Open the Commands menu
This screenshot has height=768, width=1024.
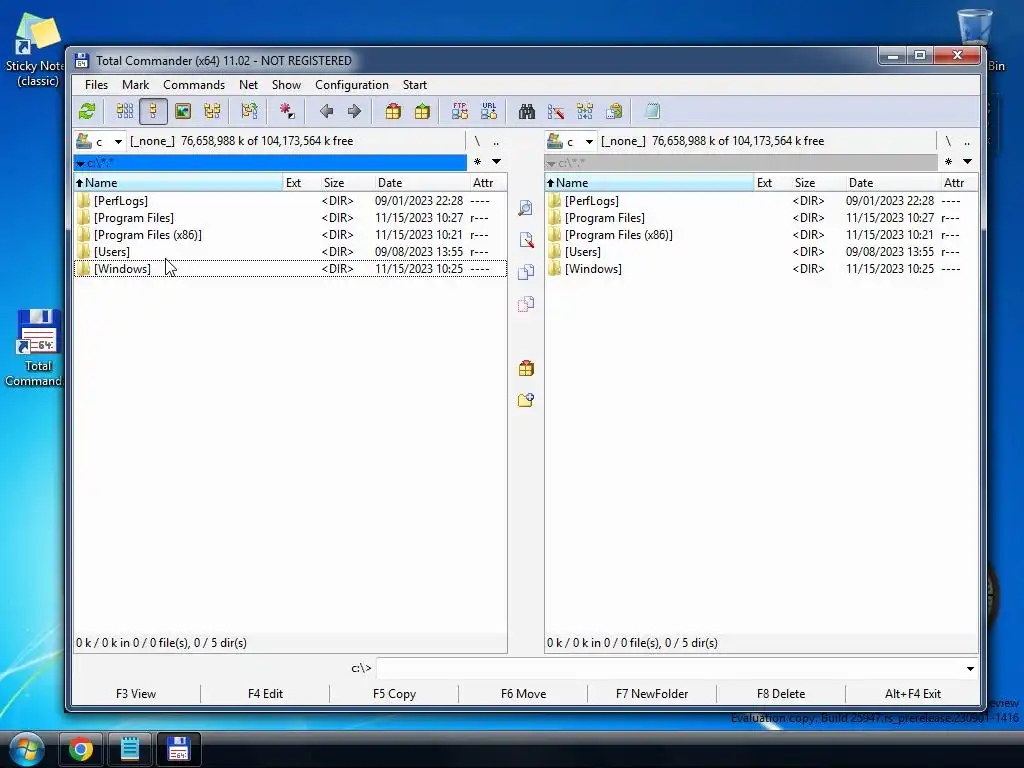click(x=194, y=85)
